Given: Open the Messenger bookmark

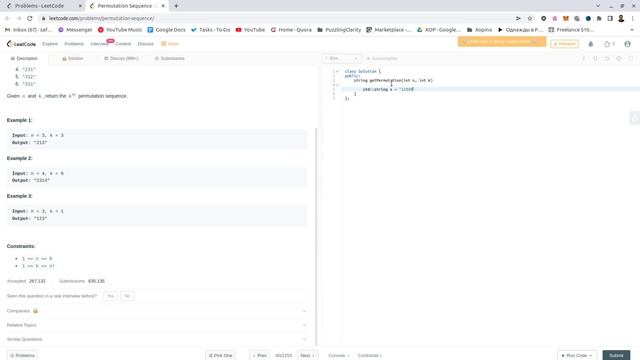Looking at the screenshot, I should coord(76,30).
